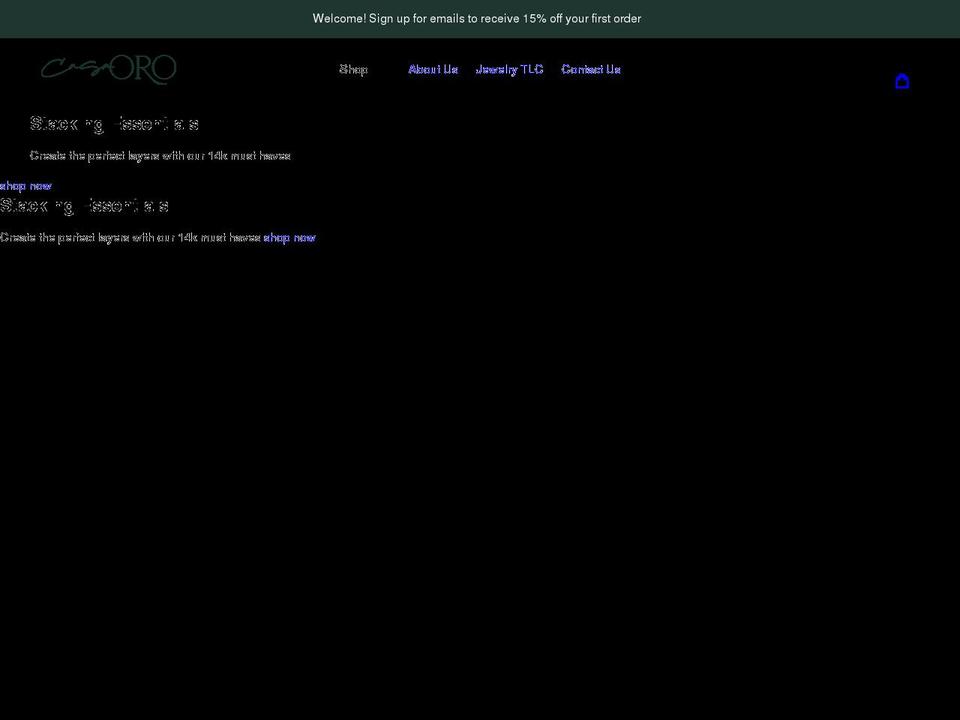960x720 pixels.
Task: Follow the second shop now link
Action: (x=289, y=237)
